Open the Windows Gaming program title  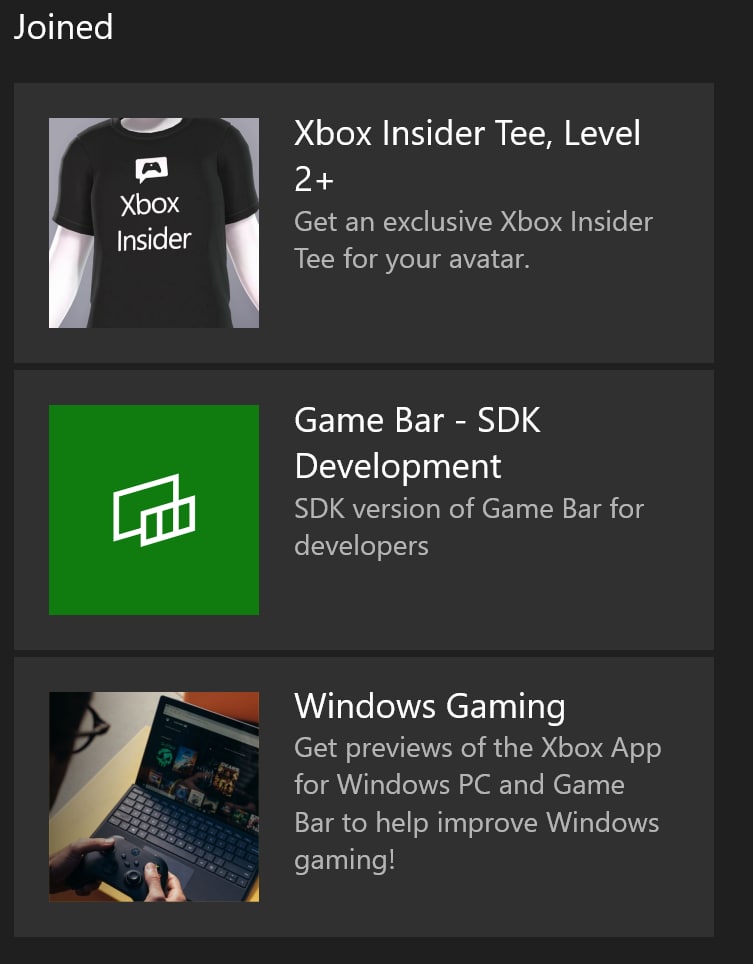click(x=430, y=706)
